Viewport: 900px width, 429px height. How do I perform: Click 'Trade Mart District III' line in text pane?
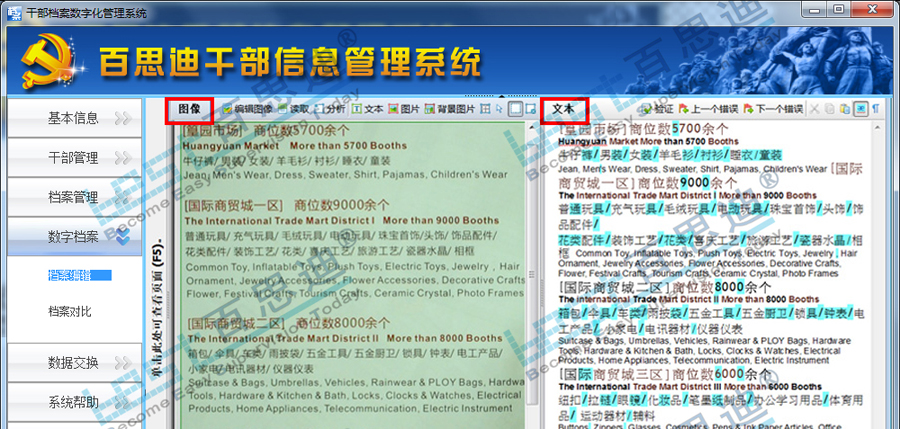[x=690, y=387]
